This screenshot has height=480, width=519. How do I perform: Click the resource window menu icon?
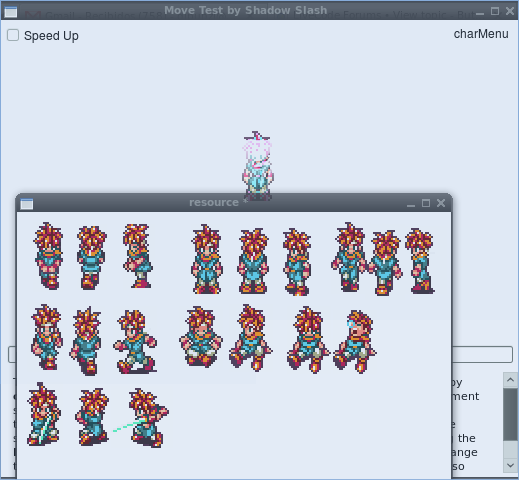tap(27, 204)
